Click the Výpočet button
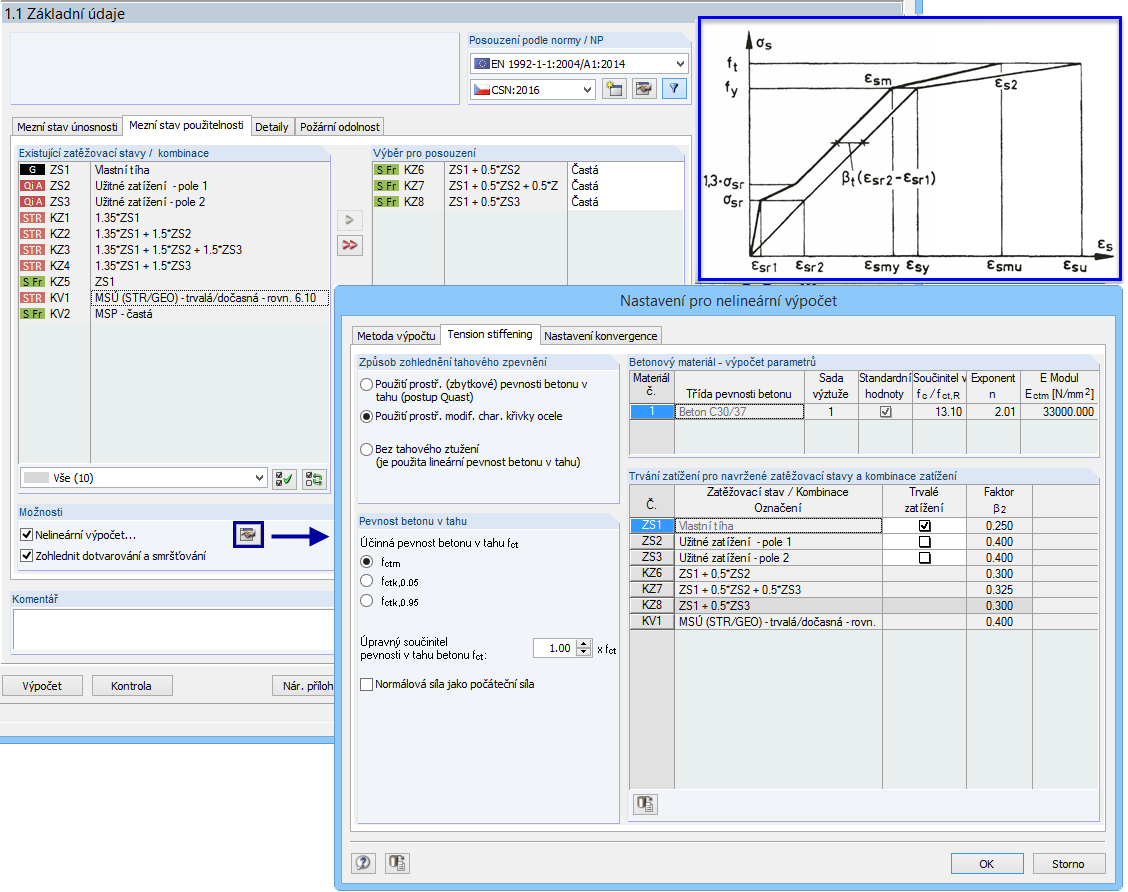Image resolution: width=1128 pixels, height=892 pixels. click(41, 686)
